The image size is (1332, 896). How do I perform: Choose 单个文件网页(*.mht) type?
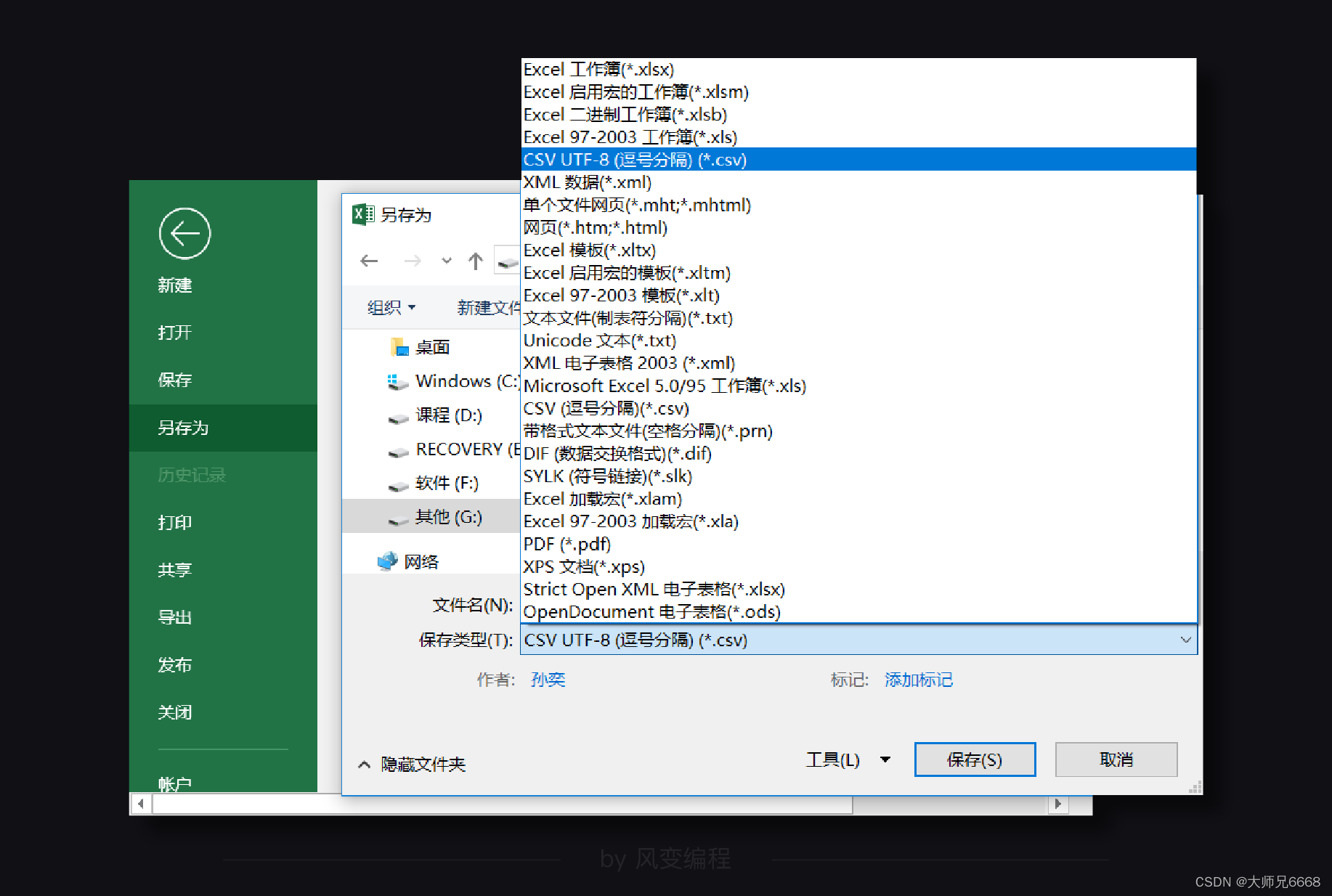[858, 205]
